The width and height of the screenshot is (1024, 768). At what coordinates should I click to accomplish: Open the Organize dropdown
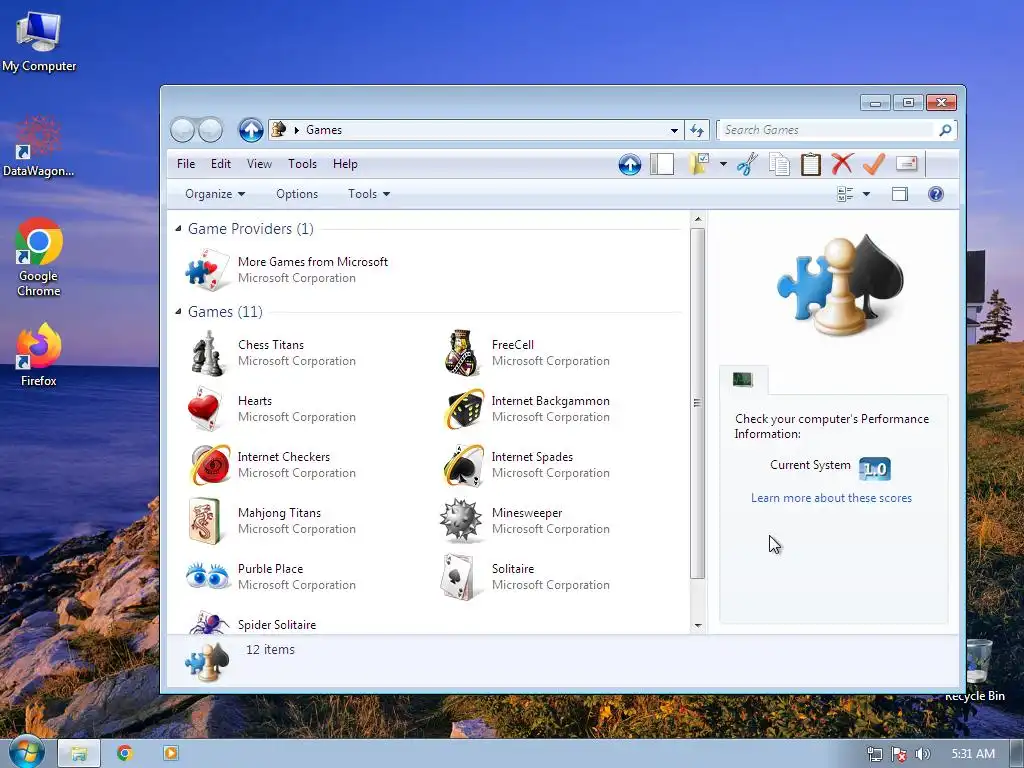215,194
